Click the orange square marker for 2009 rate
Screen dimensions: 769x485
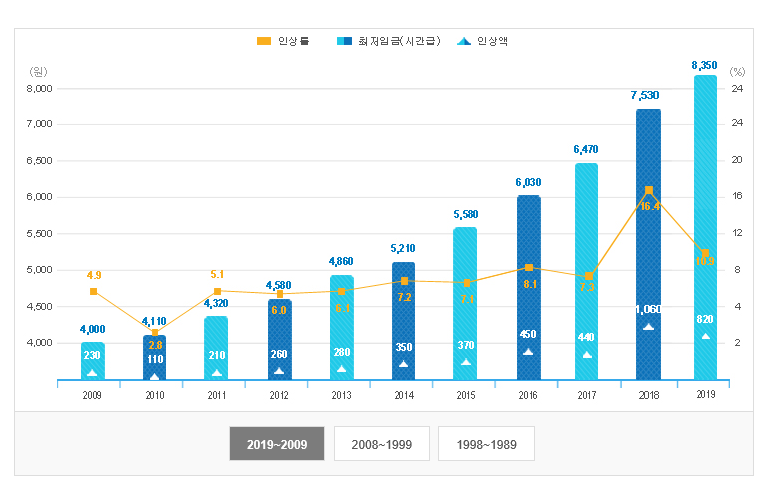click(93, 292)
